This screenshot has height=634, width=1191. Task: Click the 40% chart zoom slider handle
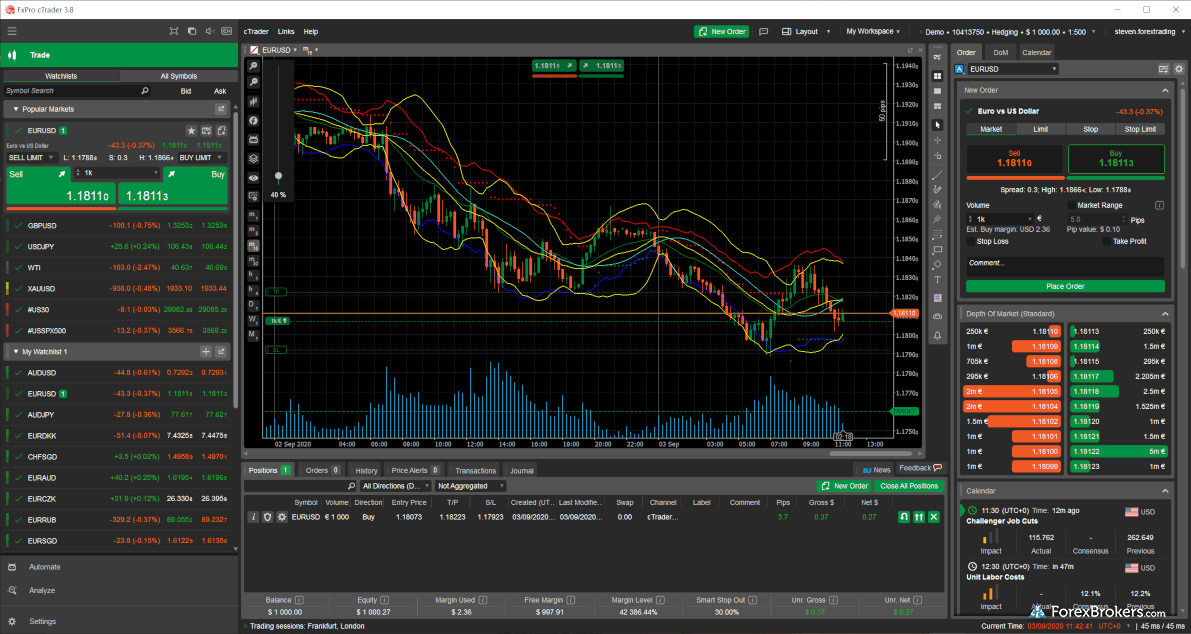point(278,176)
